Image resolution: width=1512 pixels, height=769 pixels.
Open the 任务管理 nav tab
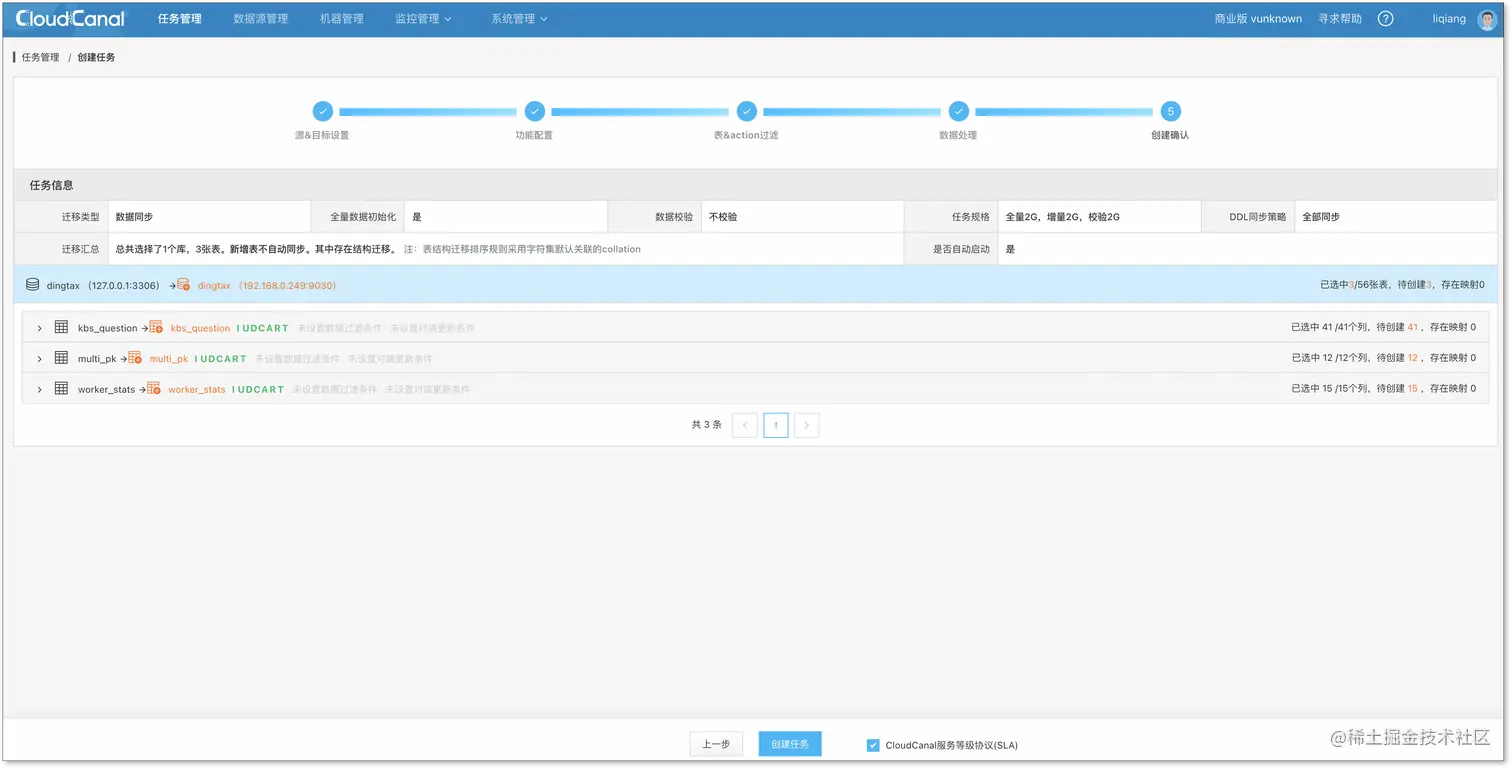(x=180, y=18)
